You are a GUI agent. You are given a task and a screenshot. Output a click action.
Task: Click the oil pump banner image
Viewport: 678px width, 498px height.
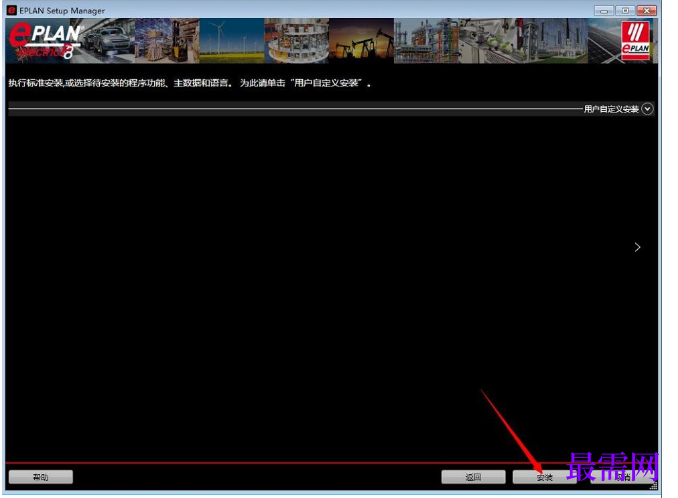pyautogui.click(x=361, y=41)
